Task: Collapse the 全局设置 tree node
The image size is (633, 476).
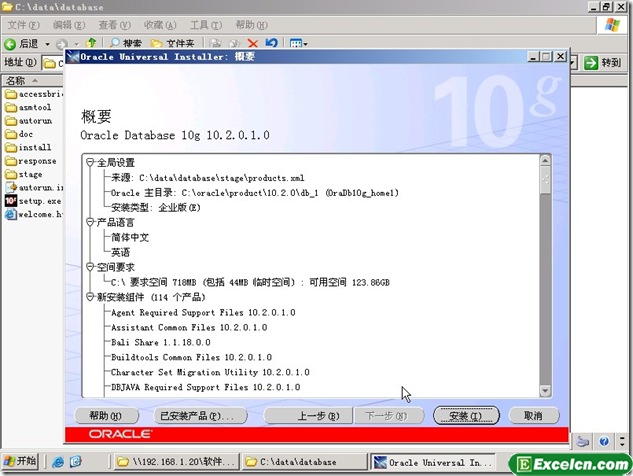Action: [x=90, y=163]
